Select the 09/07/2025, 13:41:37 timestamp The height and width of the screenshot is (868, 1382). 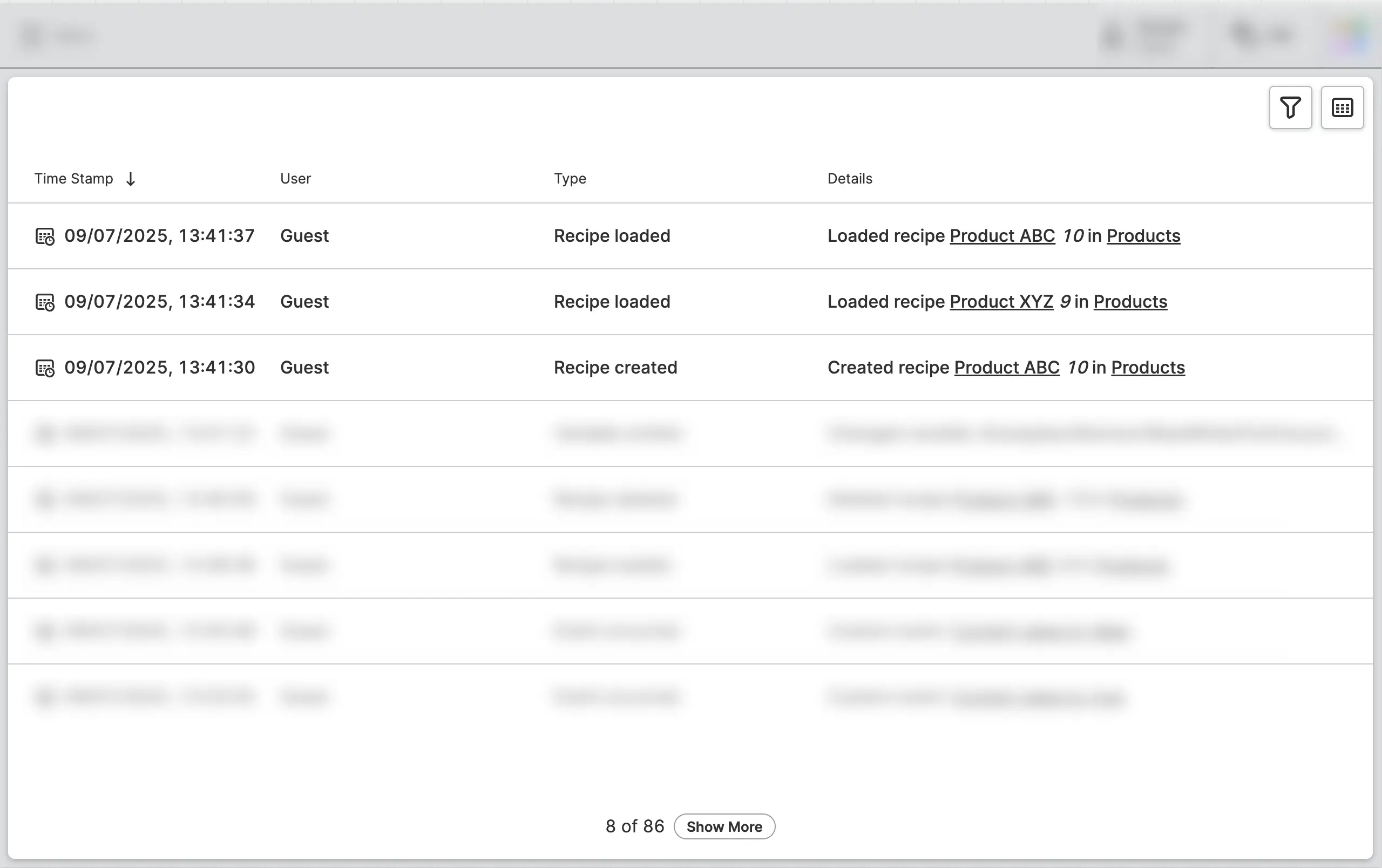(159, 236)
